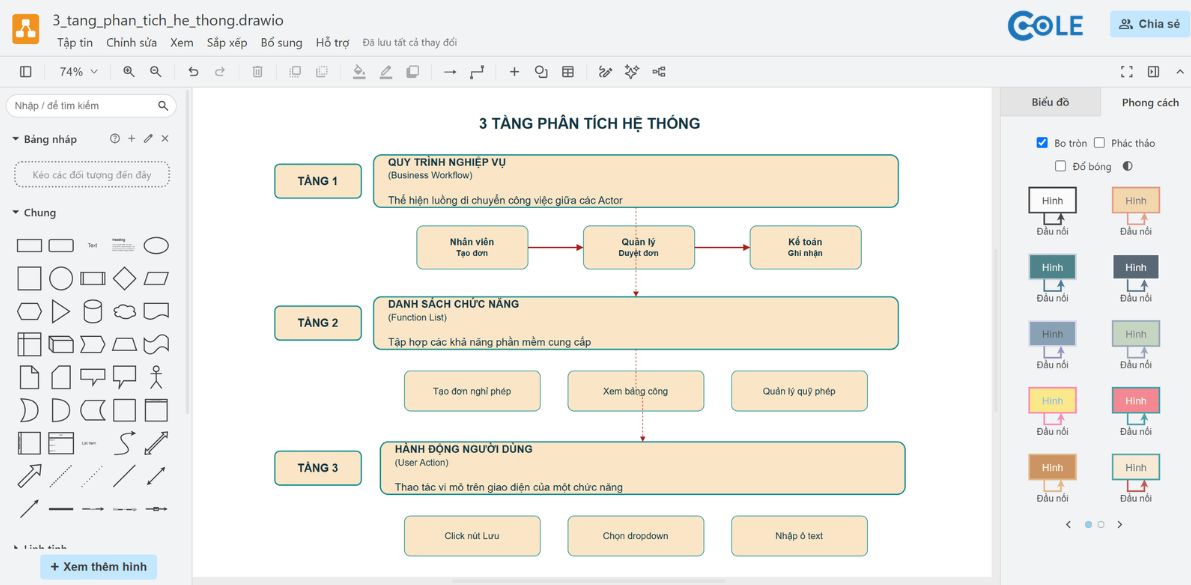Open the waypoints connector style tool

pos(477,71)
